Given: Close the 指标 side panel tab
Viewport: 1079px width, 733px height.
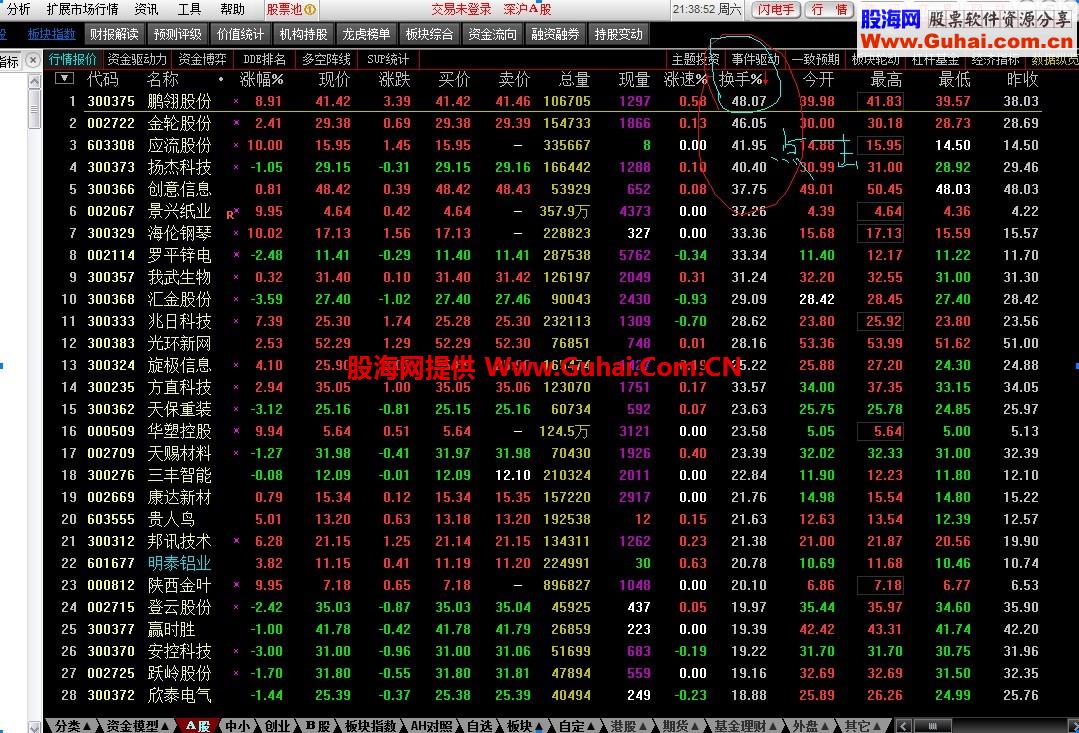Looking at the screenshot, I should click(x=32, y=61).
